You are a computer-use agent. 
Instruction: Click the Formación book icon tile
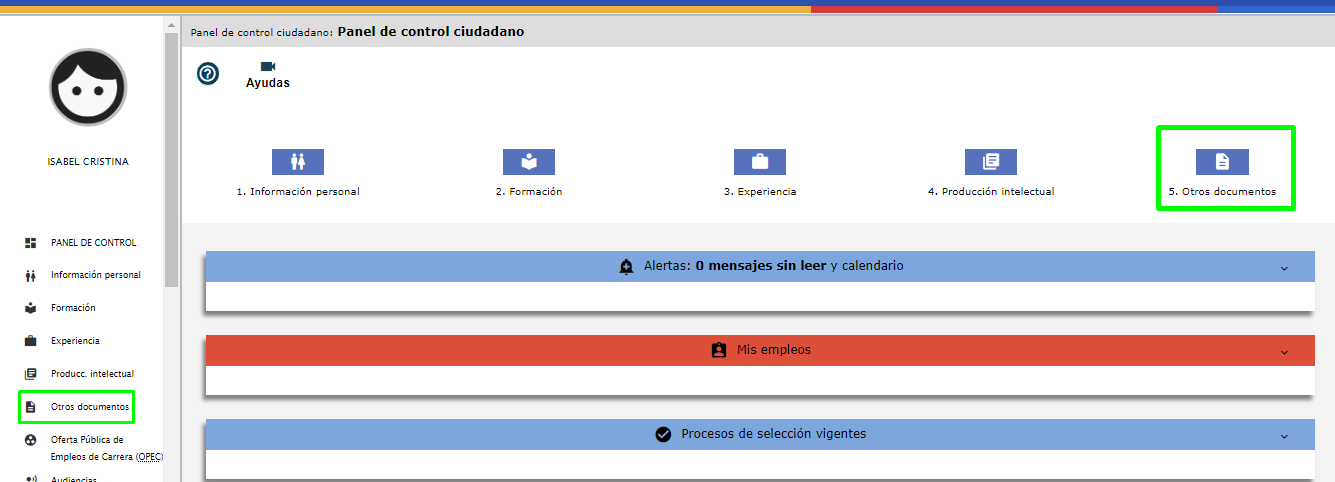528,162
